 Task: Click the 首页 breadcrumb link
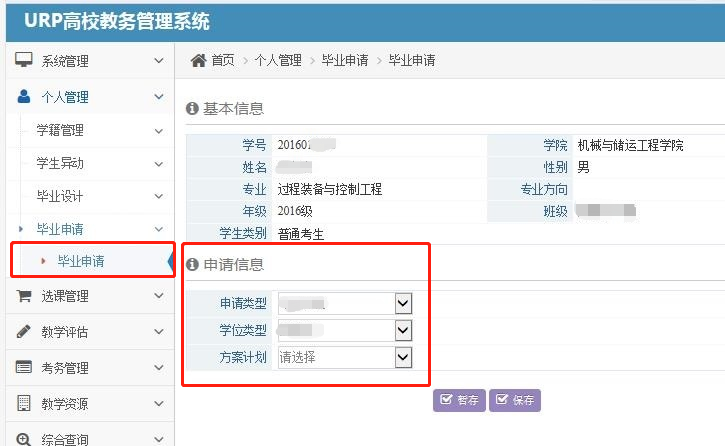click(223, 60)
